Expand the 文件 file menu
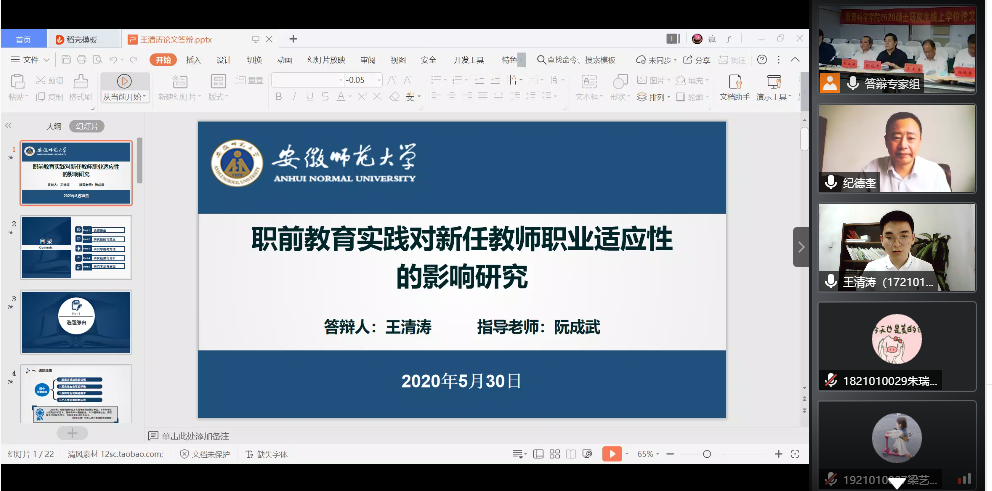 click(x=28, y=60)
